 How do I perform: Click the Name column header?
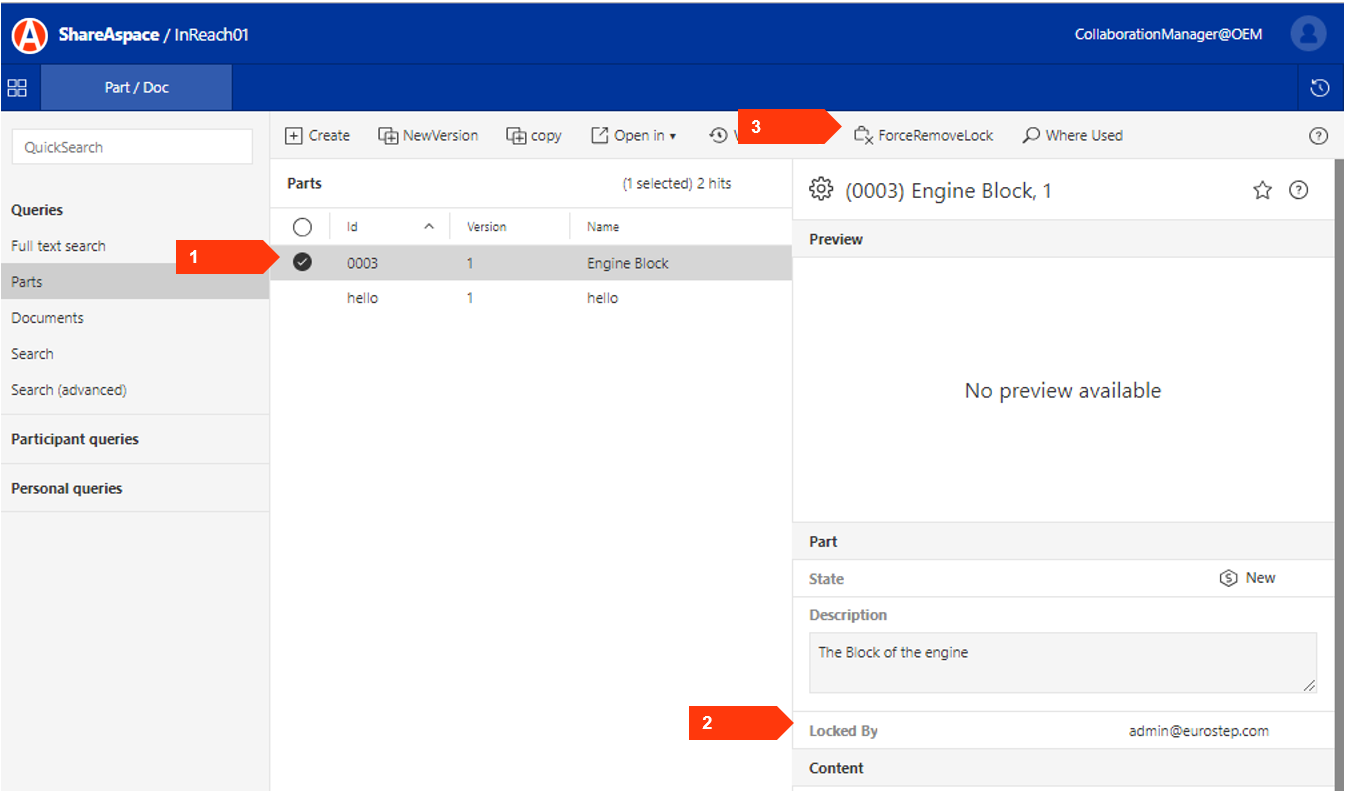tap(681, 227)
